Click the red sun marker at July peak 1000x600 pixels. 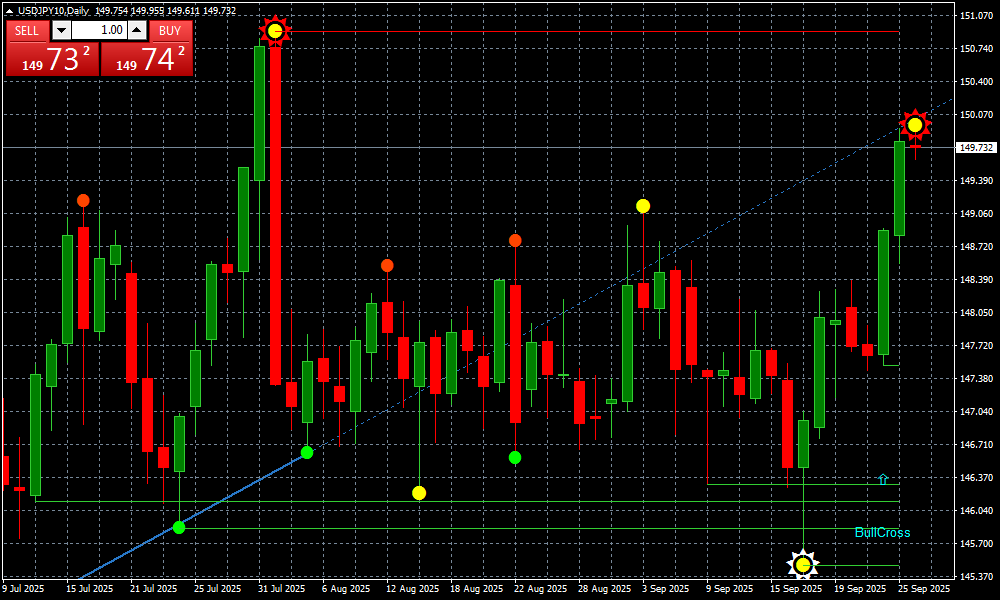pyautogui.click(x=275, y=31)
